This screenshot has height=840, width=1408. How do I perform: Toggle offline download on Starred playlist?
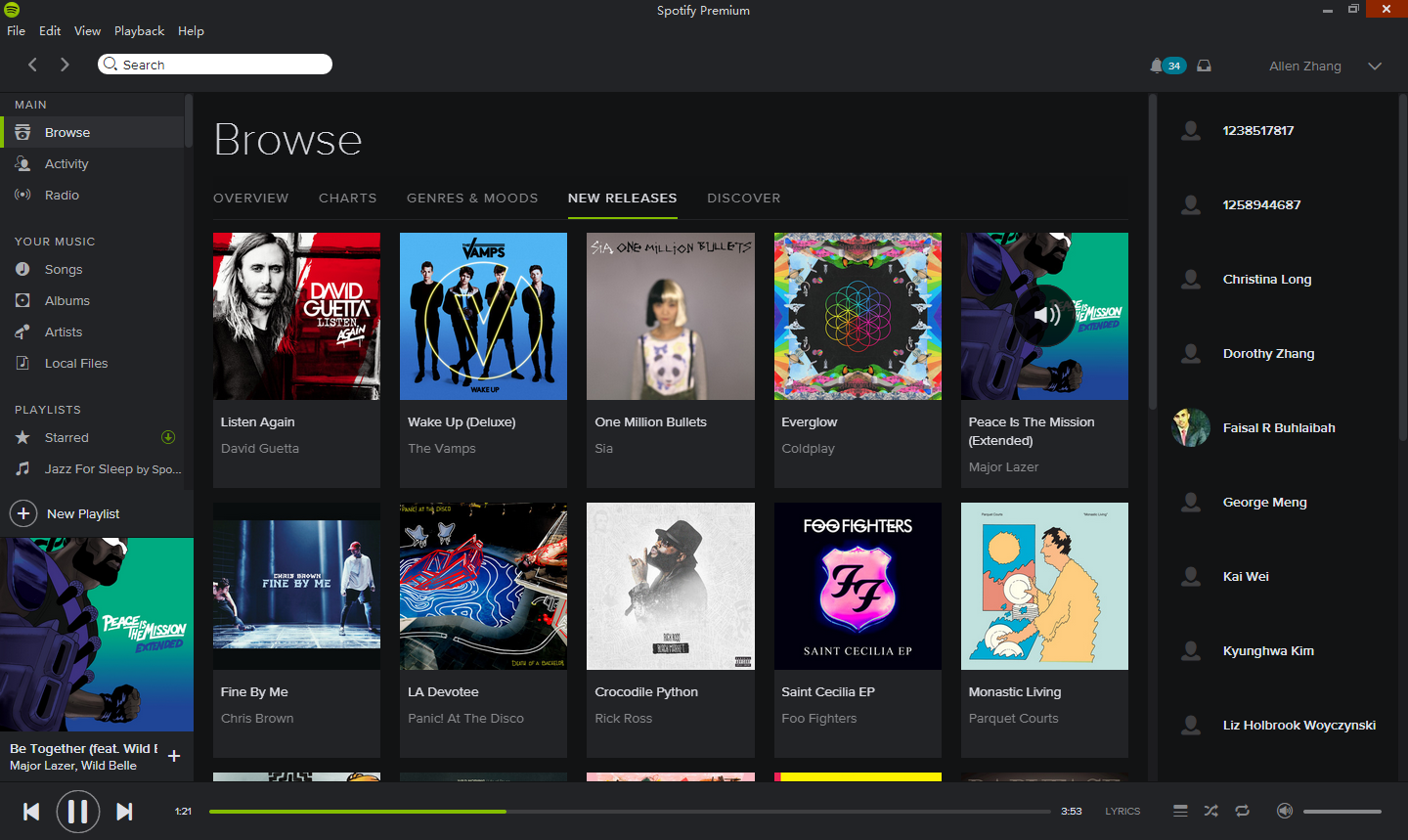[168, 437]
